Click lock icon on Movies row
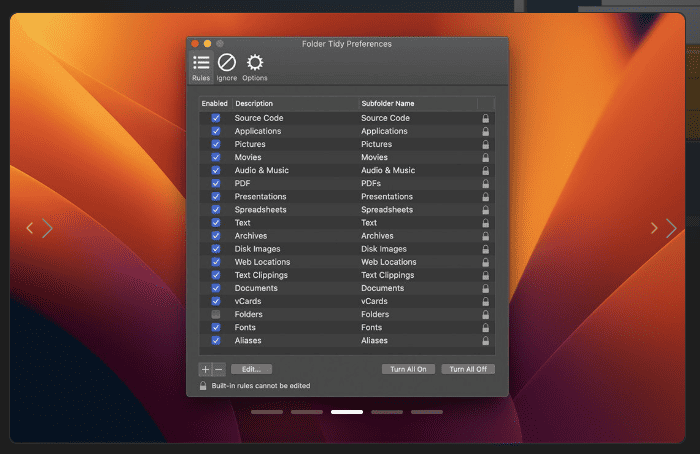Image resolution: width=700 pixels, height=454 pixels. pyautogui.click(x=485, y=158)
